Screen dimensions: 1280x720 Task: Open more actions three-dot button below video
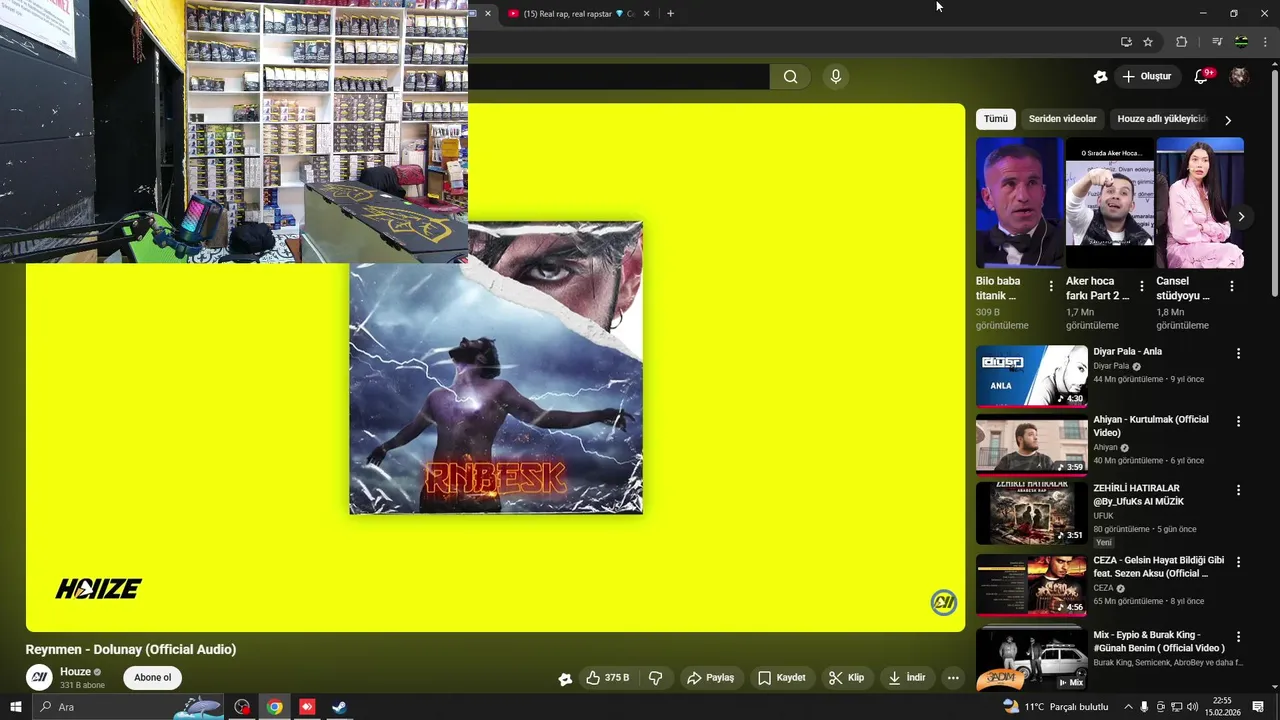click(953, 678)
